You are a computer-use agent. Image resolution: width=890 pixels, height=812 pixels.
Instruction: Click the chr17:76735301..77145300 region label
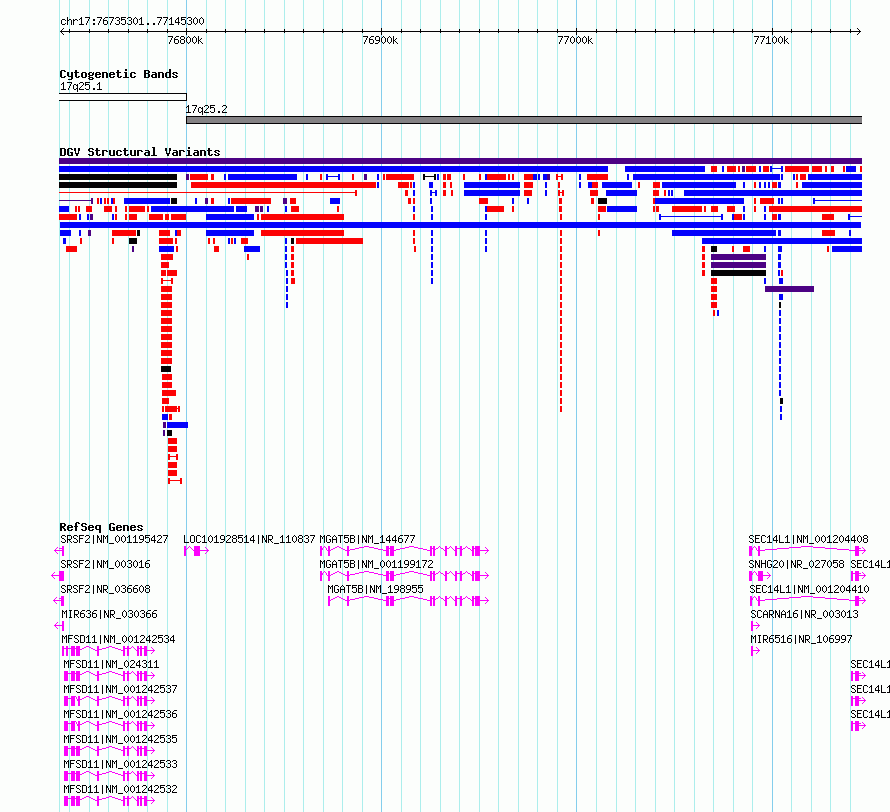(132, 22)
